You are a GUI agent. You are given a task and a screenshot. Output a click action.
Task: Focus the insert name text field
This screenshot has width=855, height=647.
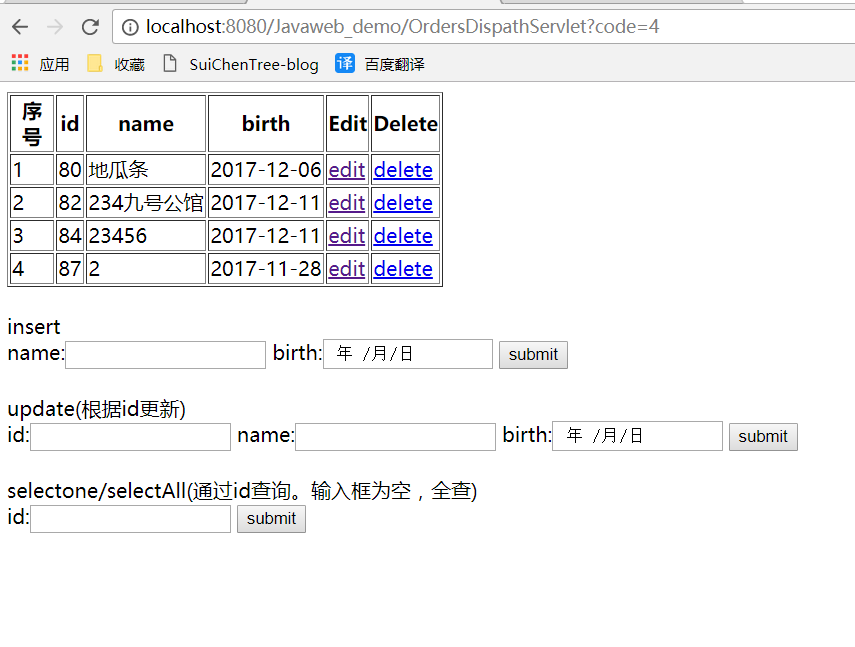coord(165,354)
